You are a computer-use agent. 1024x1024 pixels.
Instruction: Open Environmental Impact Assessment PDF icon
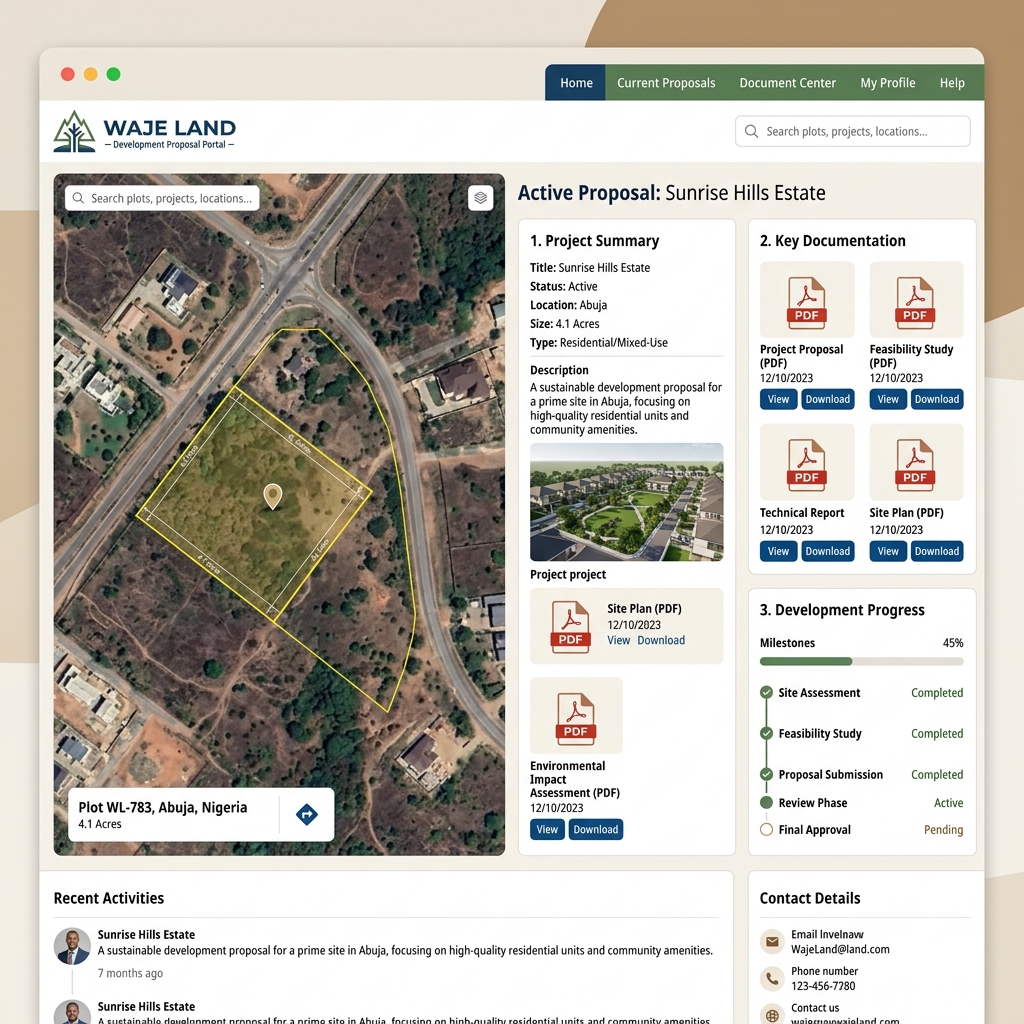(x=576, y=716)
